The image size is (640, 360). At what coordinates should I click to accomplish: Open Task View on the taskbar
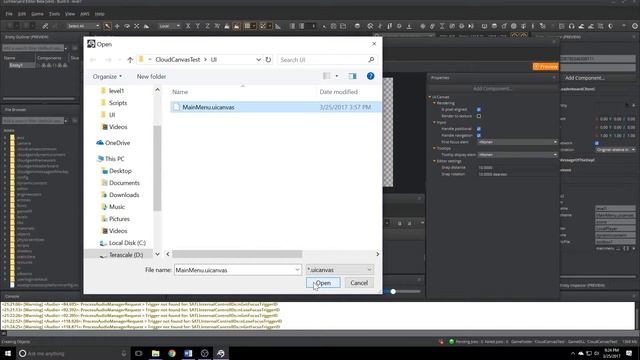(x=139, y=353)
